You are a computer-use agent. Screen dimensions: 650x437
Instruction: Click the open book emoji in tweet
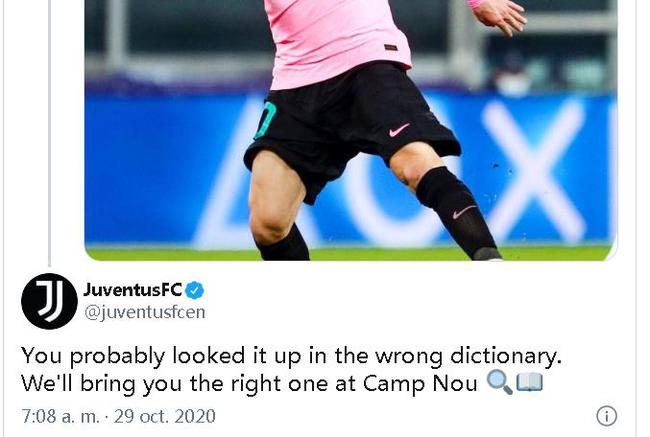[529, 382]
